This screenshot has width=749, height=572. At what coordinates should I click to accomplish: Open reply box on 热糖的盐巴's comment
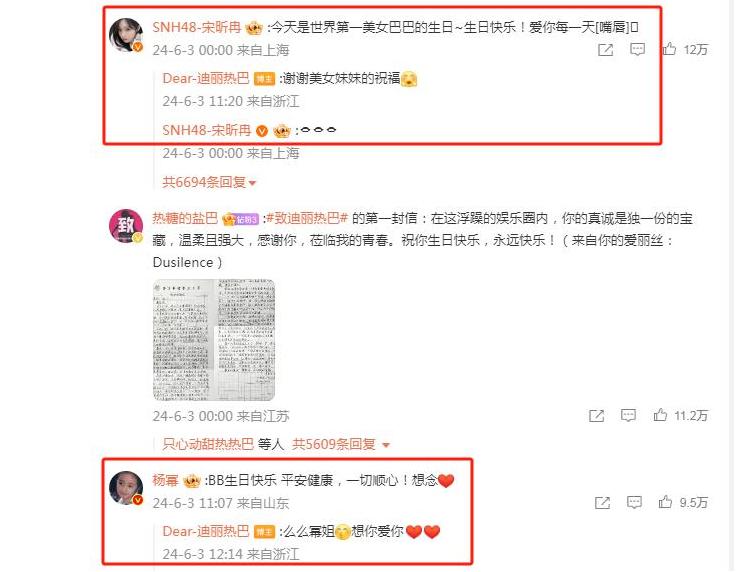click(x=628, y=415)
